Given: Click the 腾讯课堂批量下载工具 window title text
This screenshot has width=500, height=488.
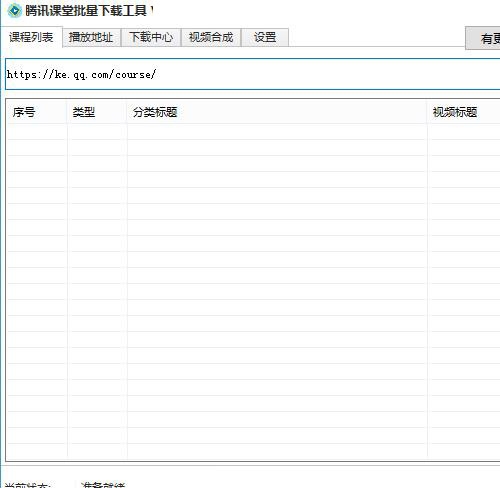Looking at the screenshot, I should tap(86, 11).
